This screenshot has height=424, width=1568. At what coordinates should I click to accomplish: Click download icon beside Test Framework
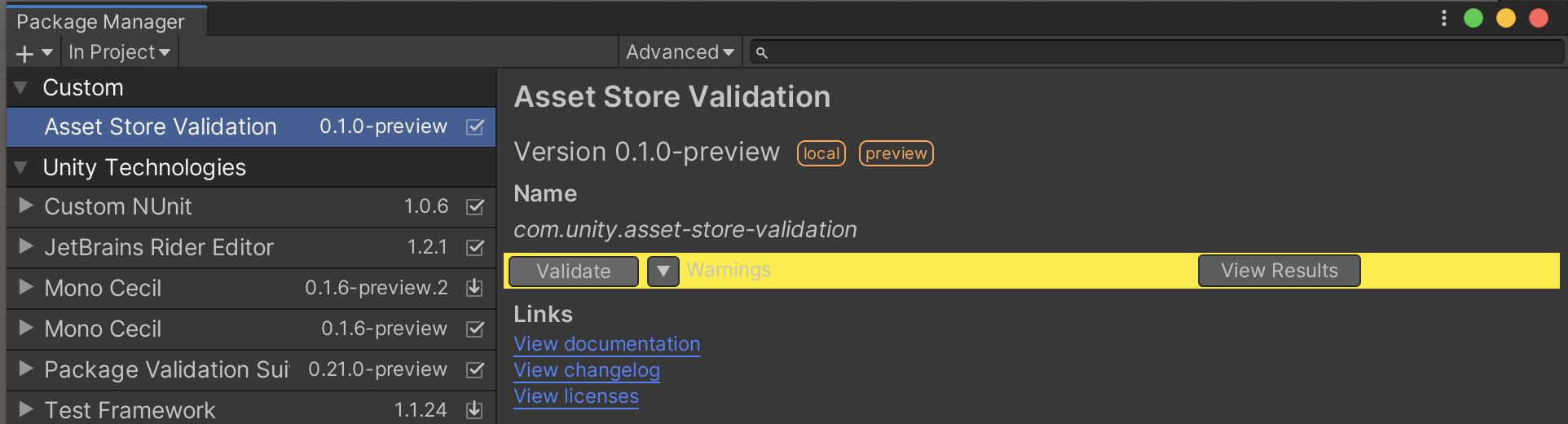[474, 409]
